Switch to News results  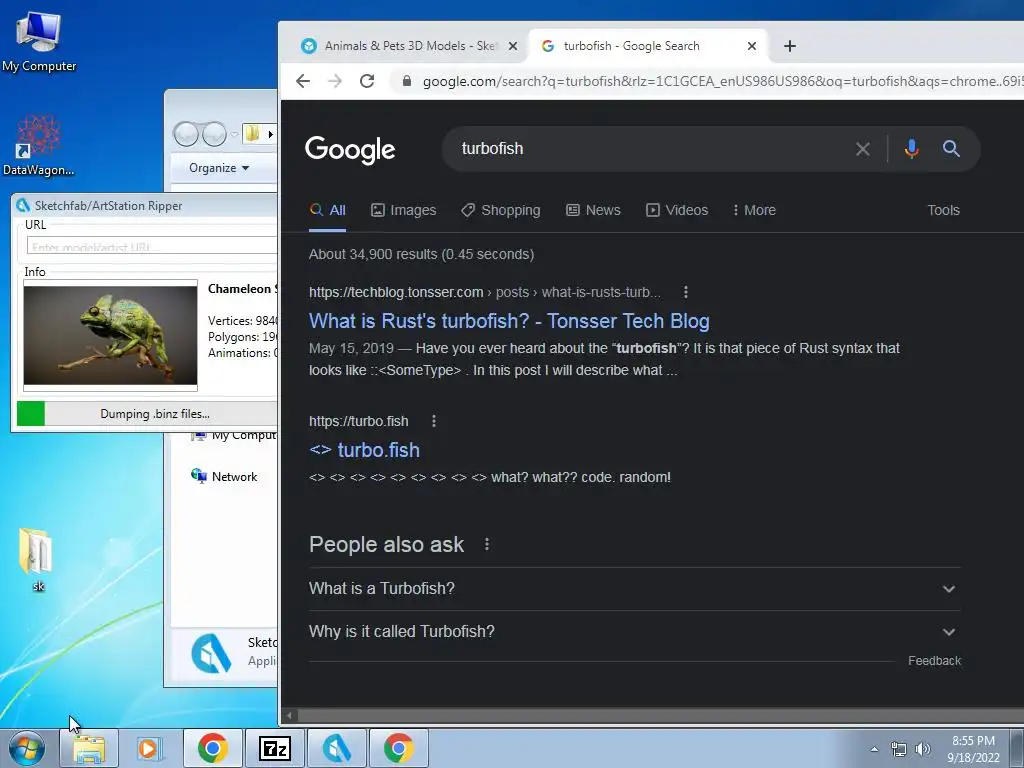[x=593, y=210]
